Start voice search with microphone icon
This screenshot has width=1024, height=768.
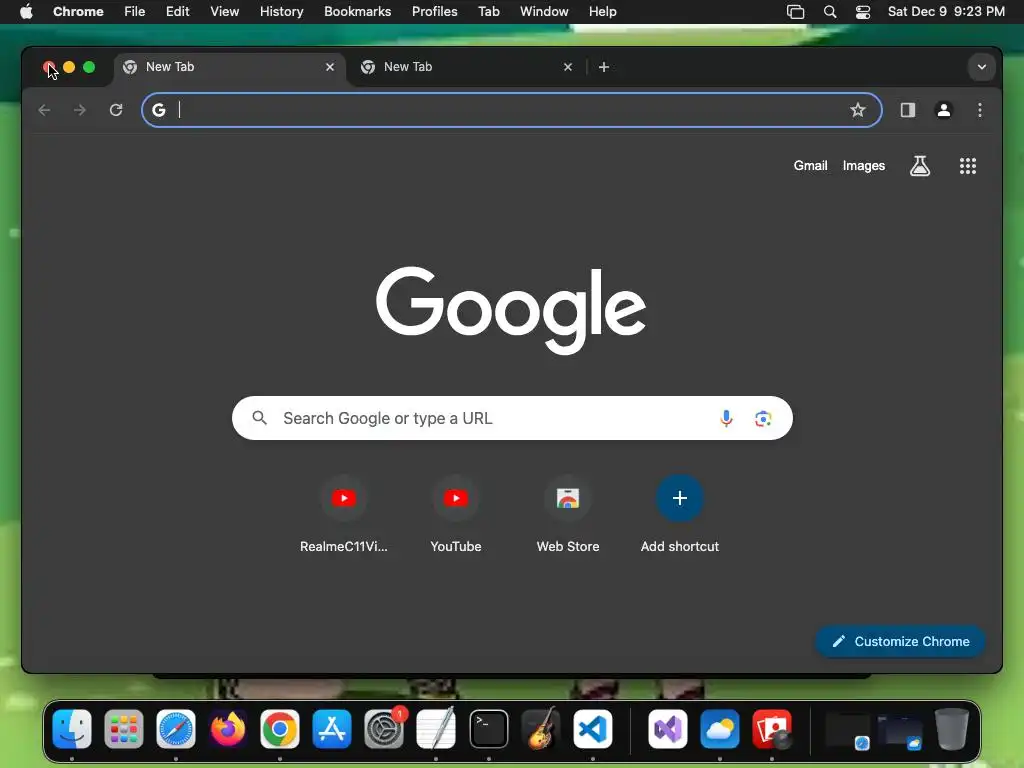coord(726,418)
